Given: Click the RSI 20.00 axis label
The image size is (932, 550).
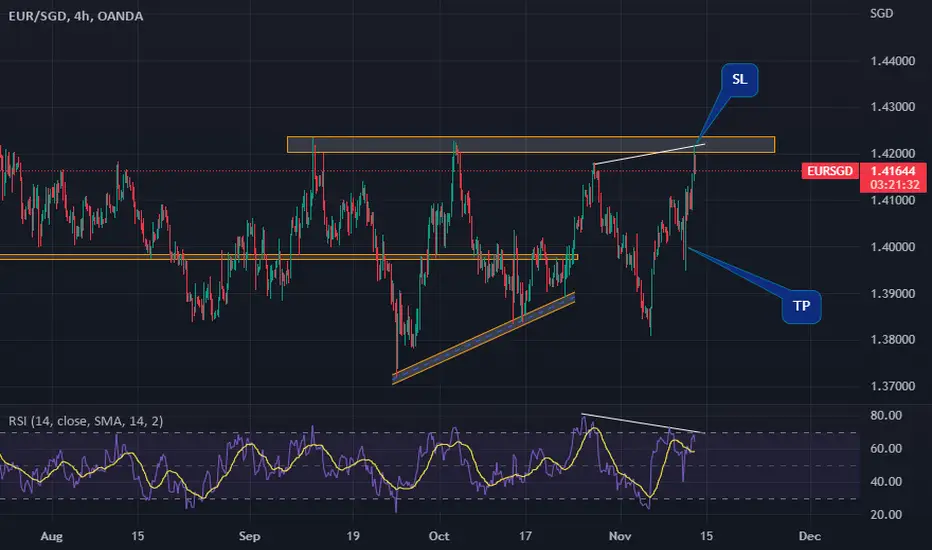Looking at the screenshot, I should click(886, 515).
